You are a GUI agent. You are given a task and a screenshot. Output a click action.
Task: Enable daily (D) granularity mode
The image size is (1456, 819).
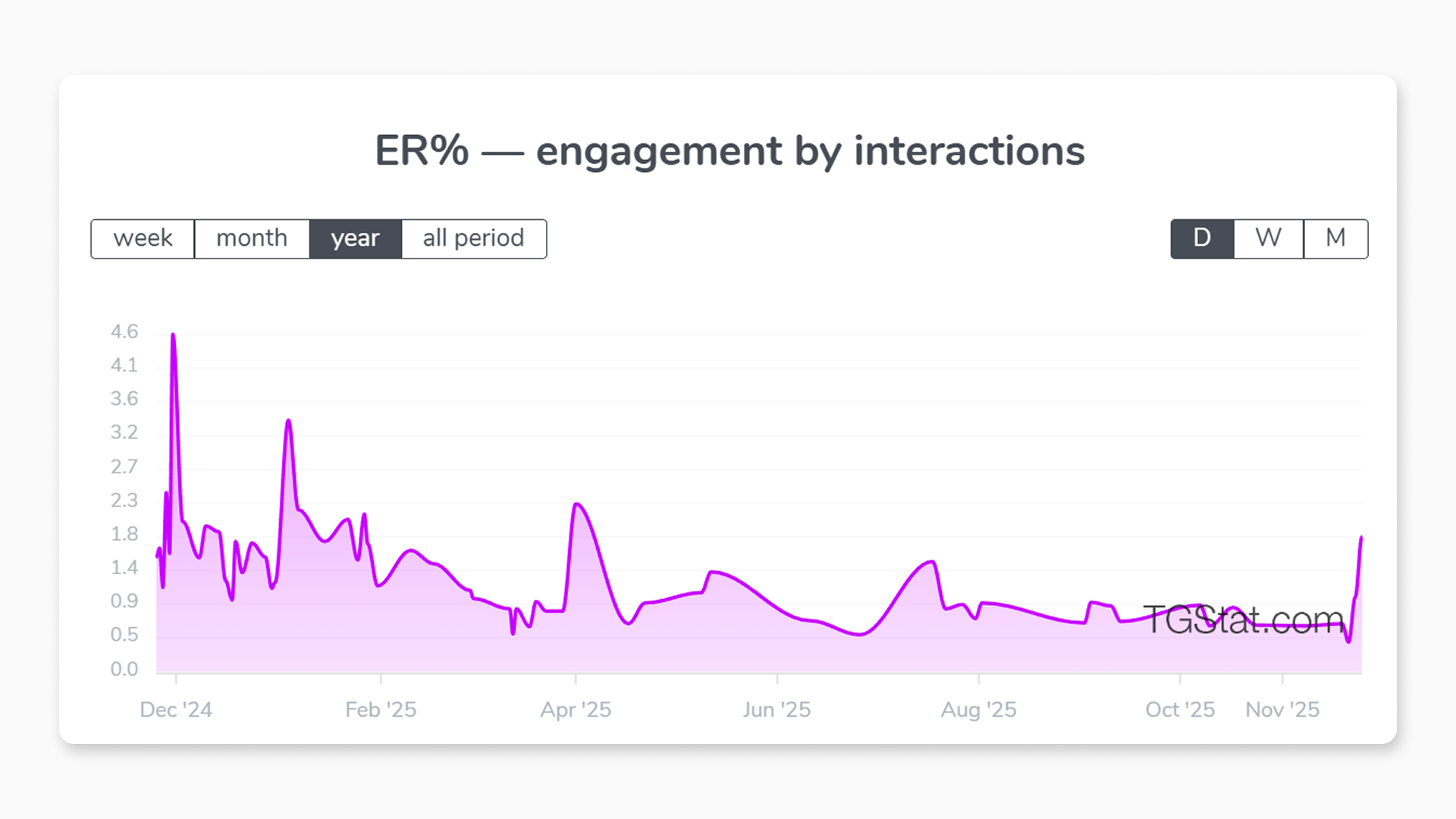[1201, 238]
